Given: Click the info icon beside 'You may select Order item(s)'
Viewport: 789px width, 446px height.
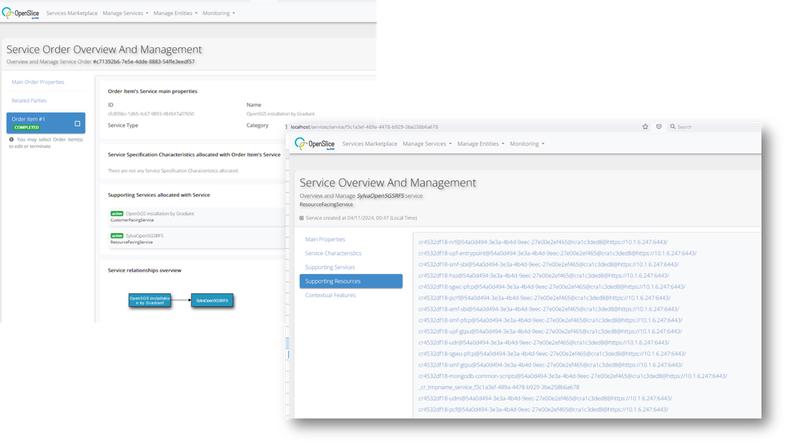Looking at the screenshot, I should tap(11, 139).
